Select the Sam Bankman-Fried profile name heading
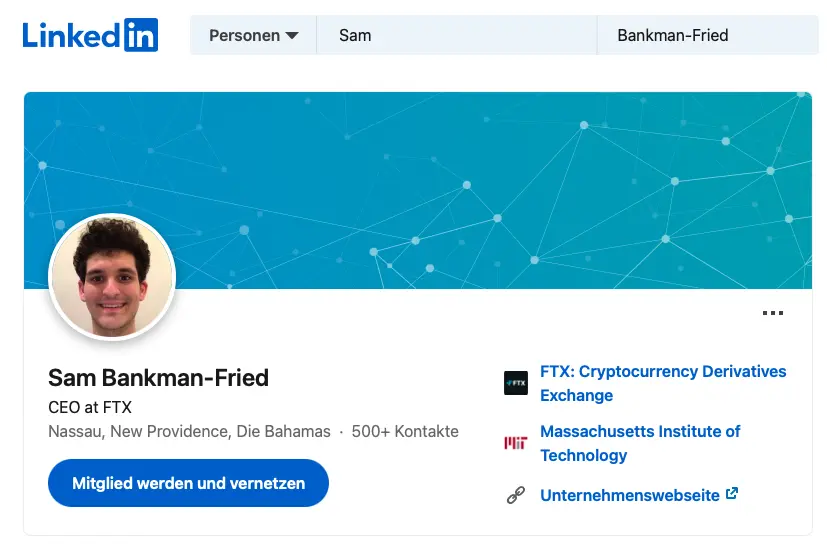Viewport: 827px width, 546px height. click(x=158, y=378)
